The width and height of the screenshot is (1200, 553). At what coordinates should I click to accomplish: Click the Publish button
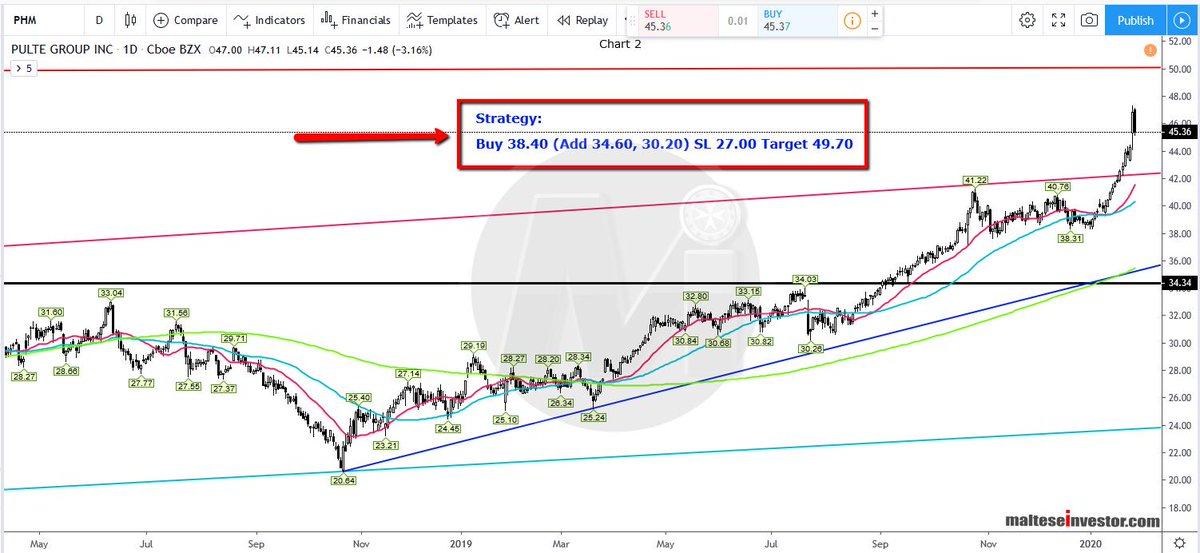[x=1135, y=20]
